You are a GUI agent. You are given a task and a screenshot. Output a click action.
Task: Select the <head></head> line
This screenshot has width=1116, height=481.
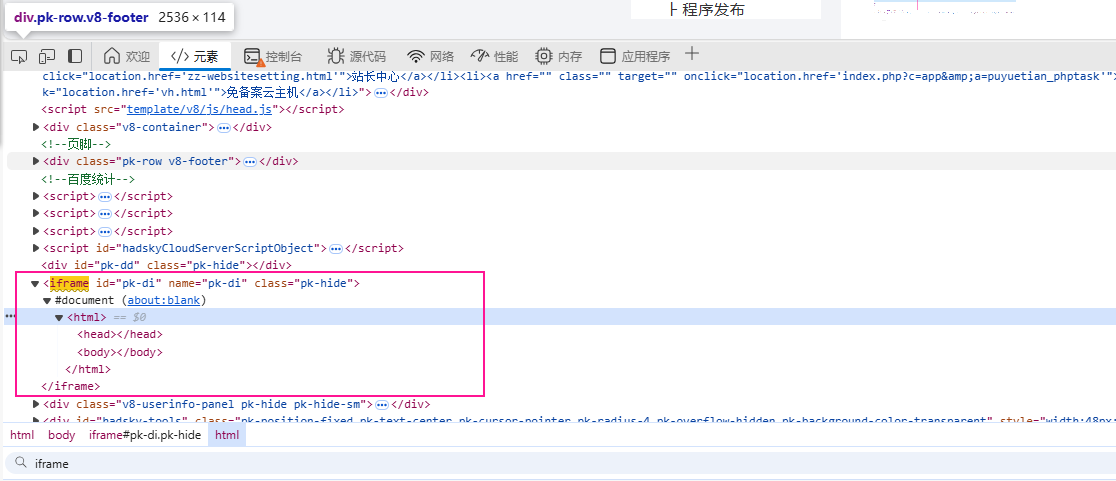(120, 334)
